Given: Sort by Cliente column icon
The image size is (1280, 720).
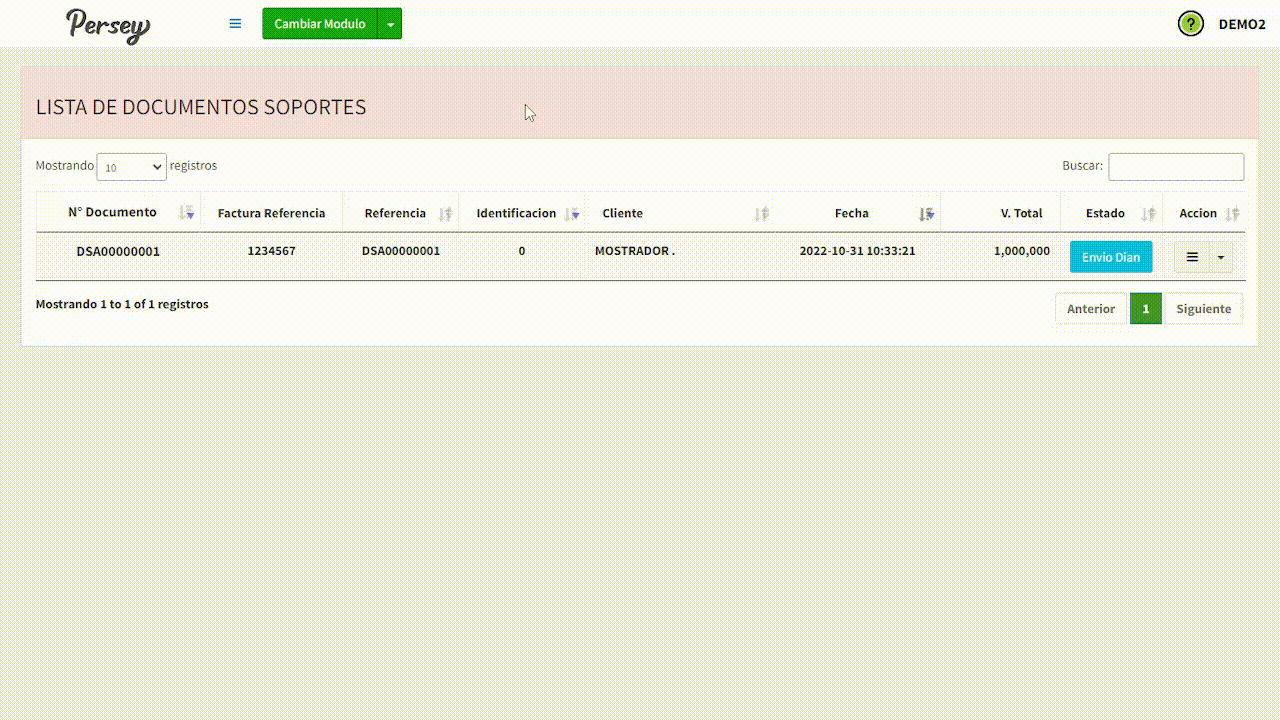Looking at the screenshot, I should click(x=762, y=214).
